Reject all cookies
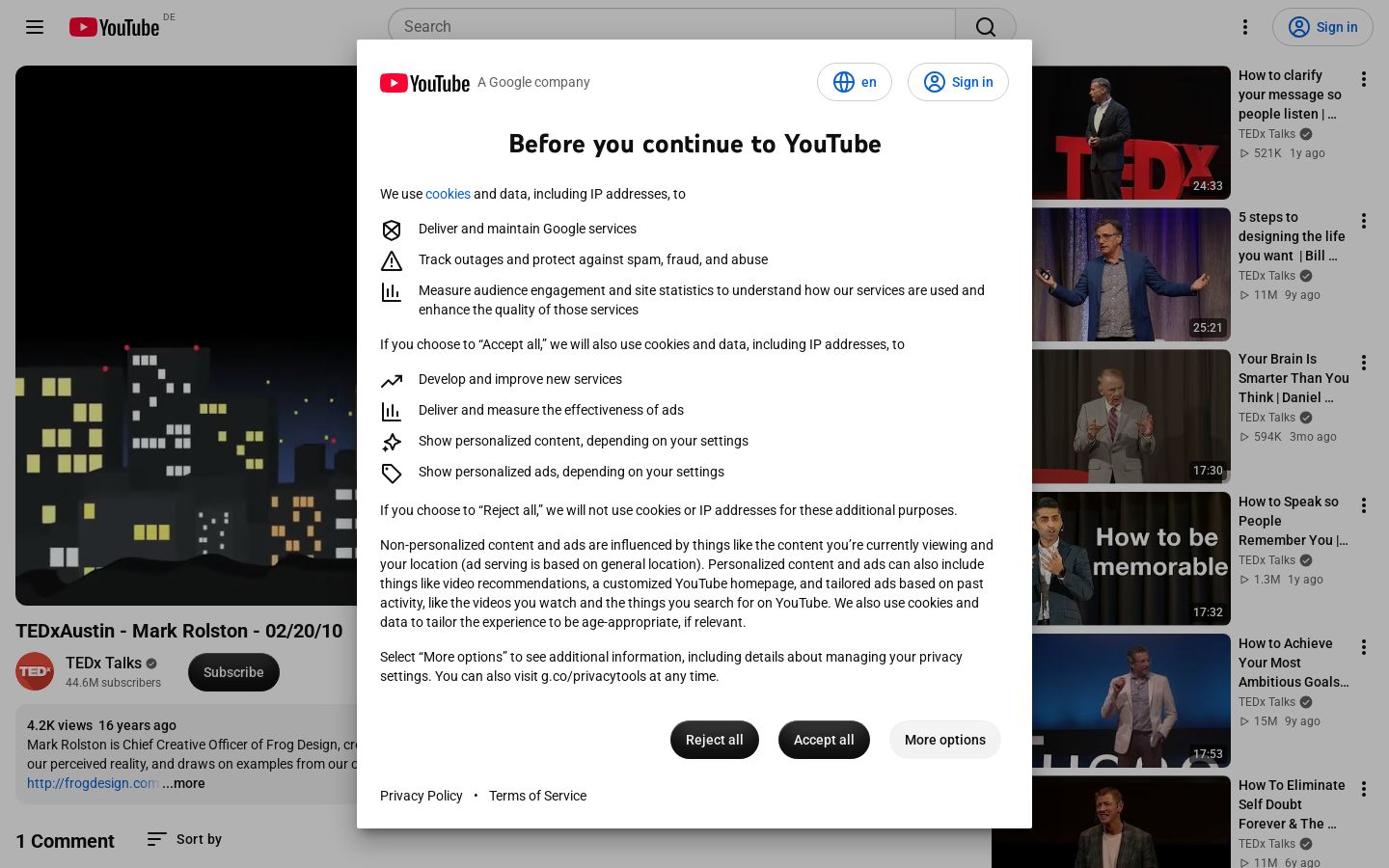This screenshot has width=1389, height=868. pyautogui.click(x=715, y=740)
